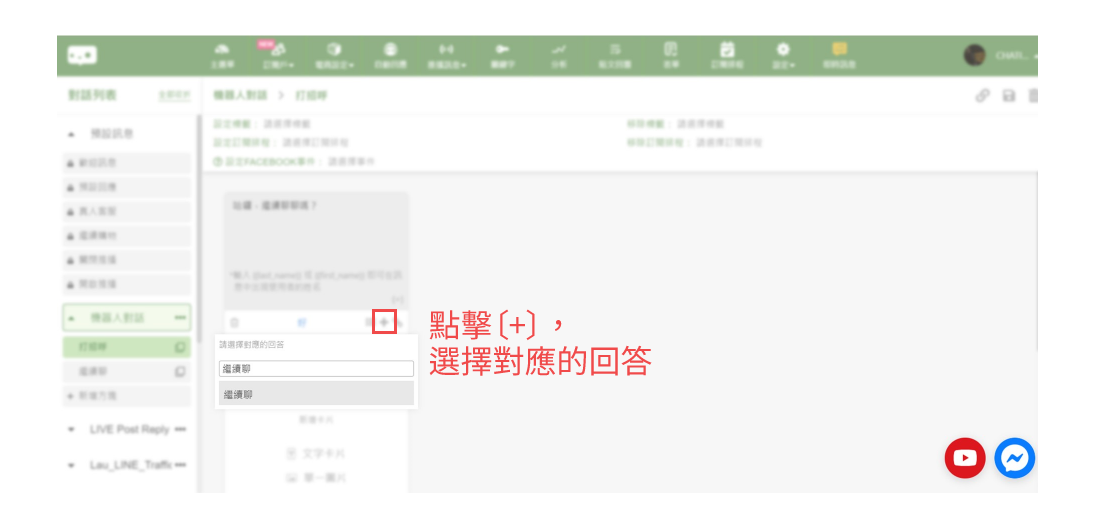Open the list icon post reply page
Image resolution: width=1095 pixels, height=527 pixels.
[x=615, y=55]
